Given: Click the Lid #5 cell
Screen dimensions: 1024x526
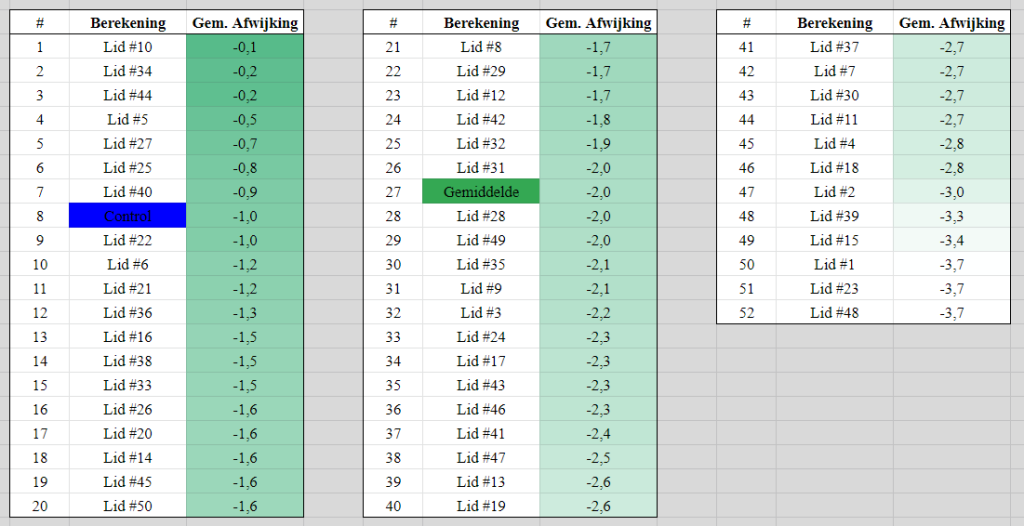Looking at the screenshot, I should pyautogui.click(x=127, y=120).
